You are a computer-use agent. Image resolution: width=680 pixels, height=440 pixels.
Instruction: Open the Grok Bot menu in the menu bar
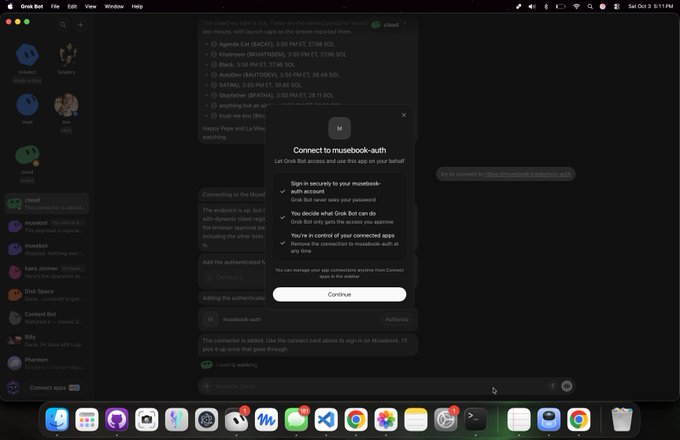point(32,7)
